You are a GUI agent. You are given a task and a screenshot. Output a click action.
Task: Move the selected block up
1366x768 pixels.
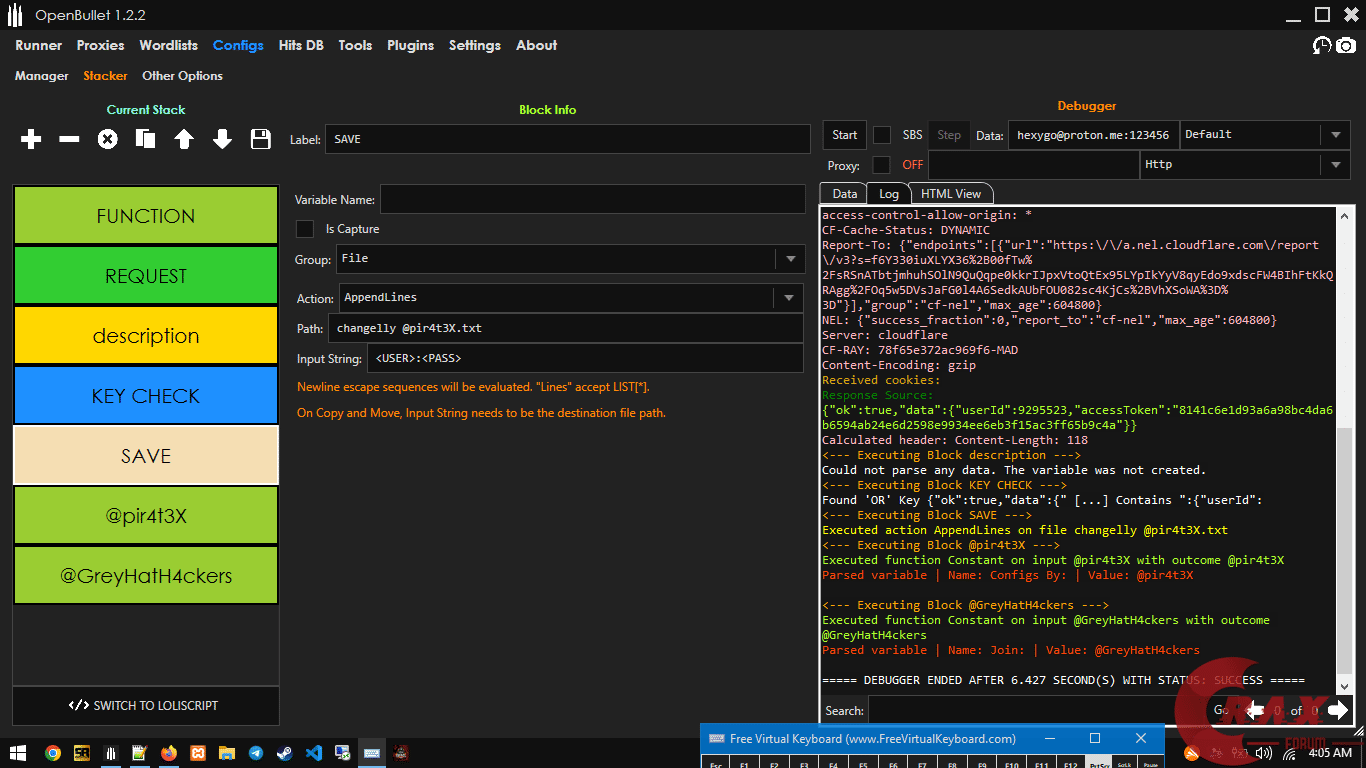point(184,140)
